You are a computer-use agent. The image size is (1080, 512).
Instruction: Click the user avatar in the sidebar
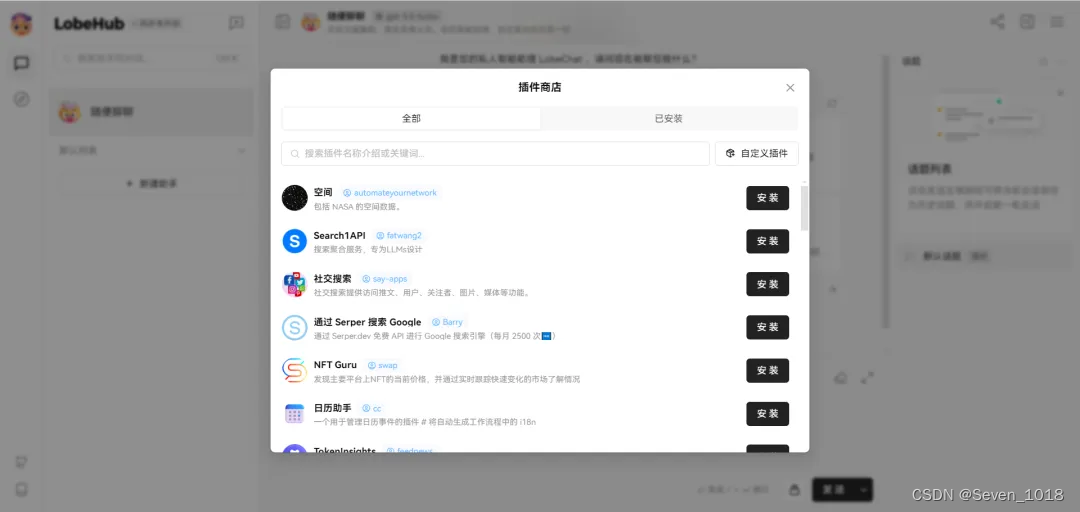coord(21,25)
